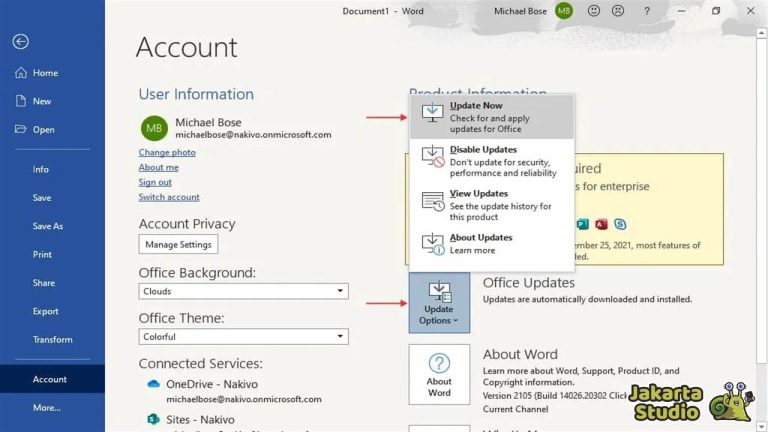Click the About Word question mark icon
Screen dimensions: 768x432
pos(439,363)
